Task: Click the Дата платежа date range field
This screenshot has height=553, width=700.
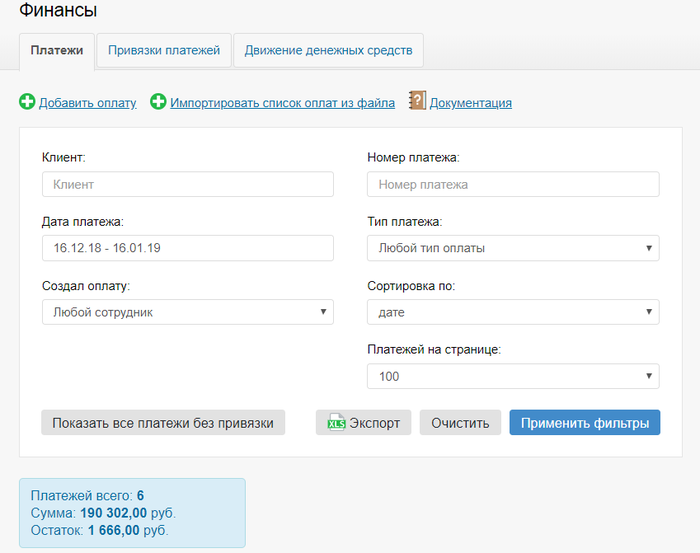Action: [187, 248]
